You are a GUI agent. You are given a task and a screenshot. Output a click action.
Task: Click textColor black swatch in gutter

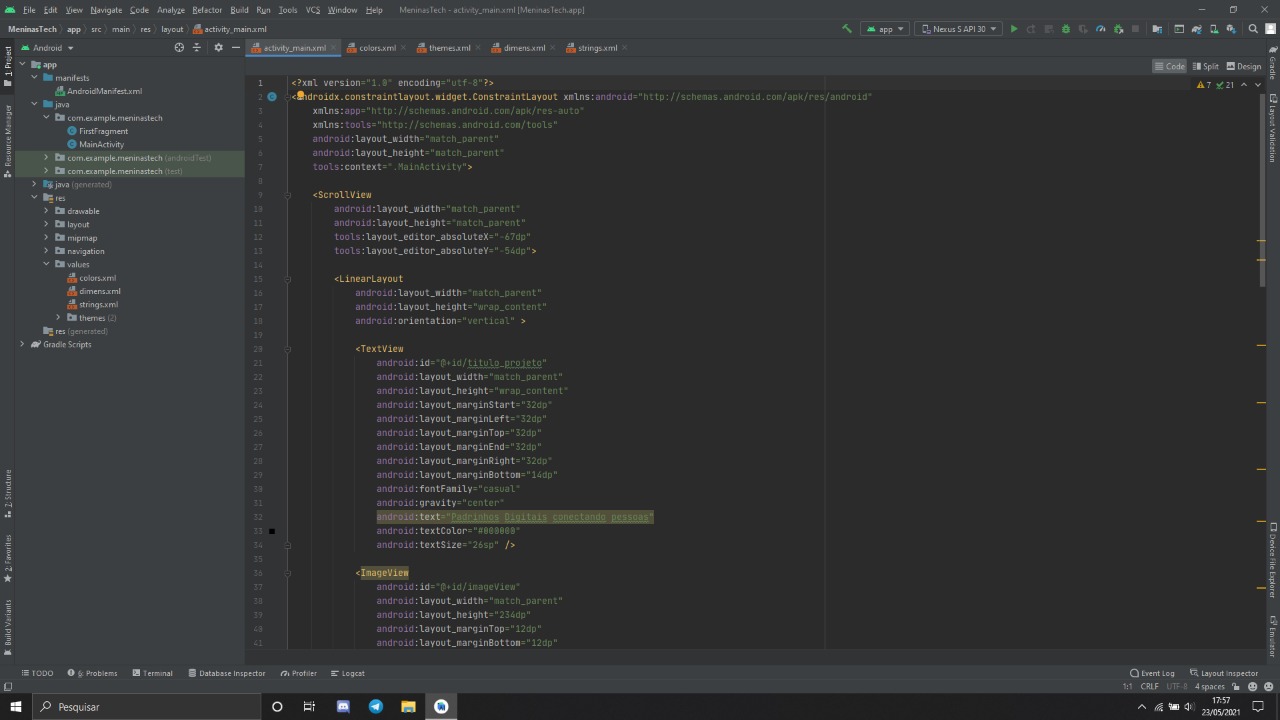[x=271, y=531]
